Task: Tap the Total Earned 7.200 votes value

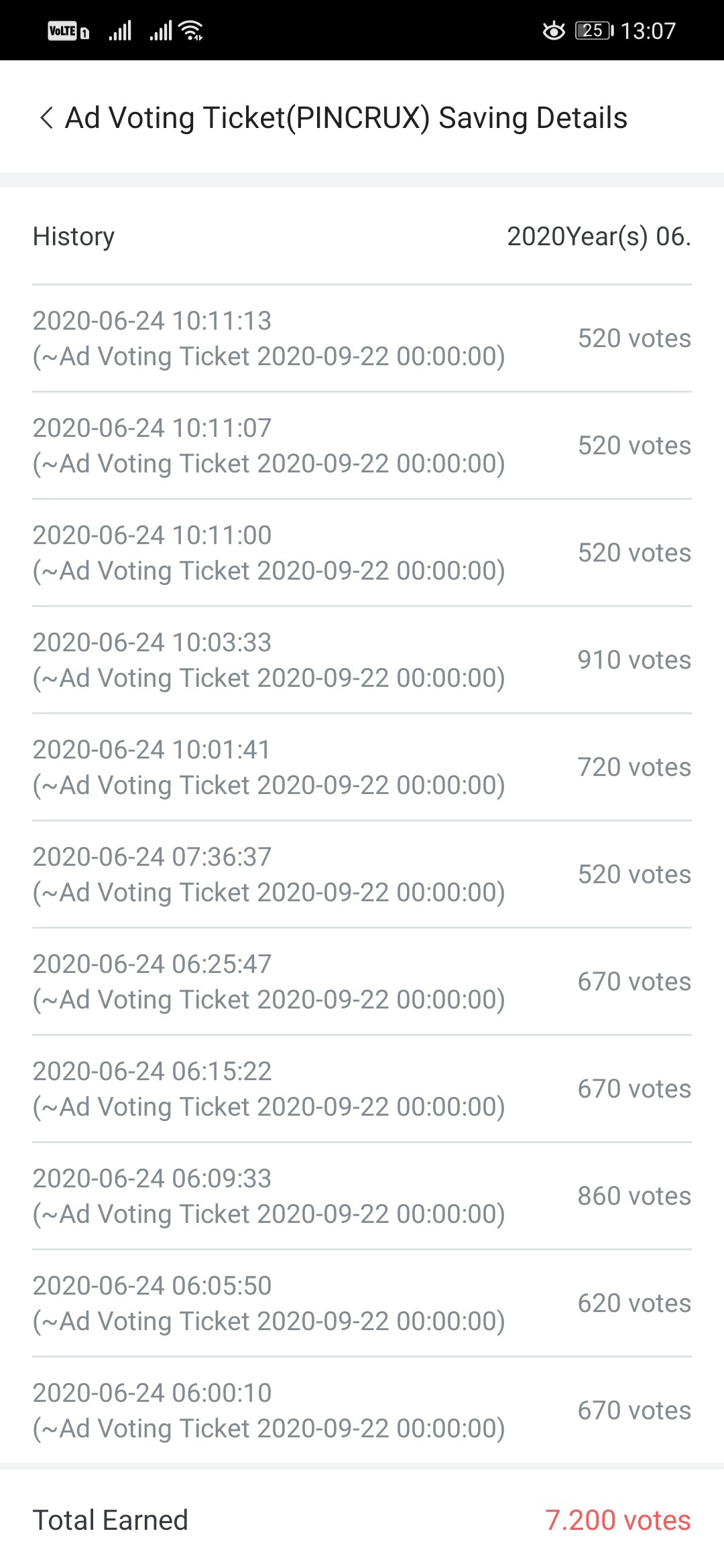Action: tap(617, 1520)
